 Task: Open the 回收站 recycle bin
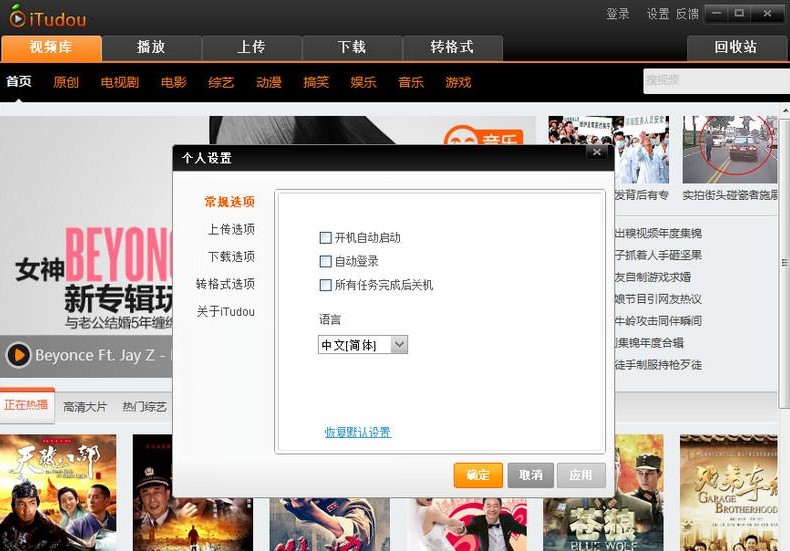[x=735, y=47]
